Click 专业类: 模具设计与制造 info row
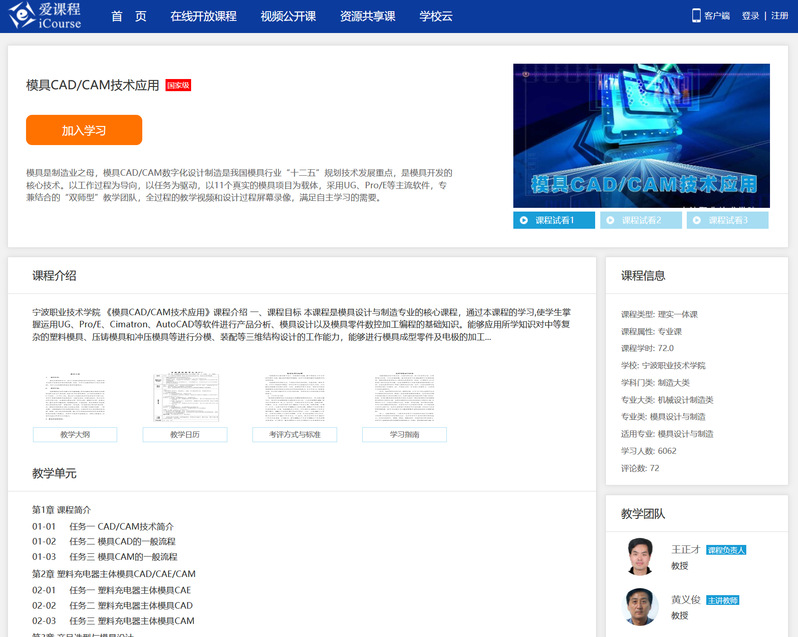Screen dimensions: 798x637 pyautogui.click(x=663, y=417)
